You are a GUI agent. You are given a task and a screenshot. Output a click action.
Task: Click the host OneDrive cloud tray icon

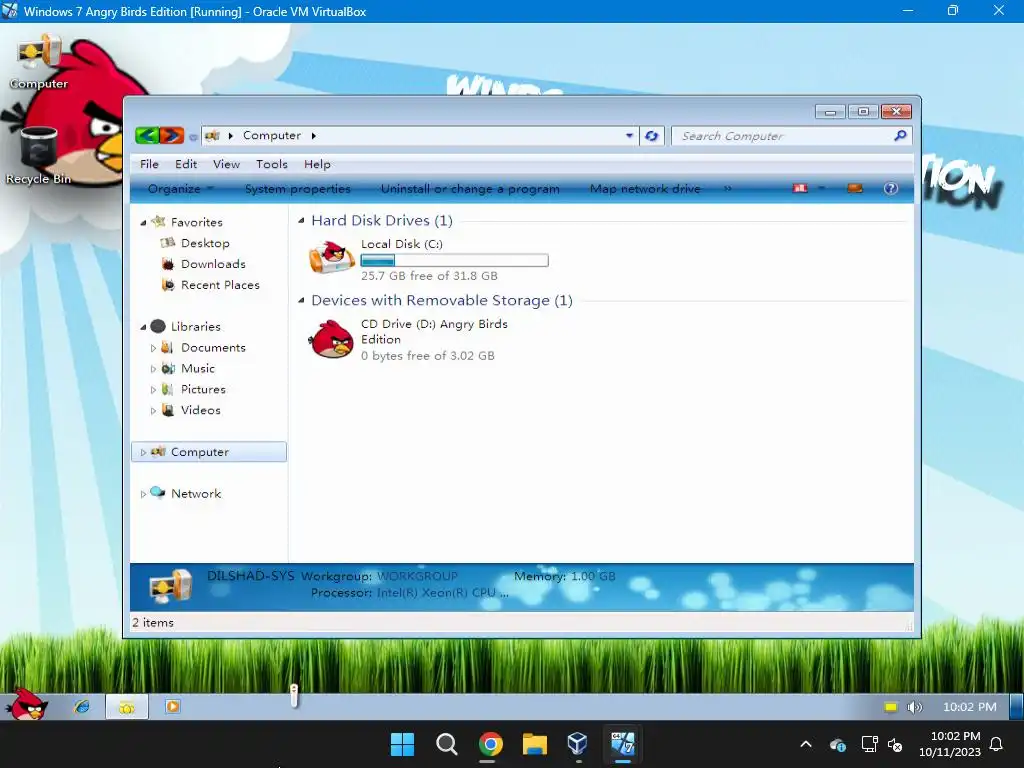pyautogui.click(x=838, y=744)
